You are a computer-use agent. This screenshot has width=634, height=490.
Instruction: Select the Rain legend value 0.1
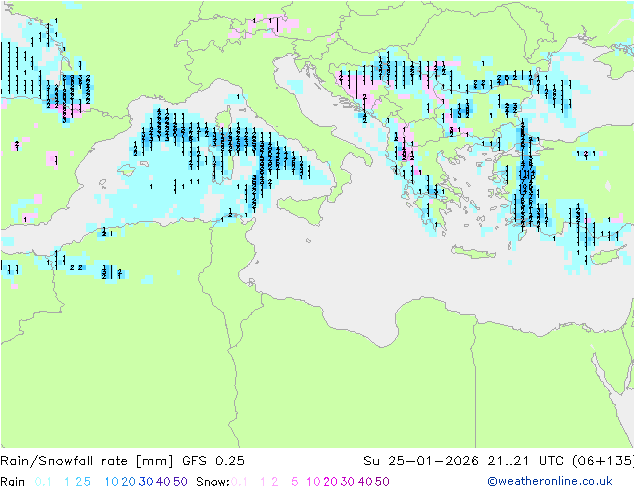click(x=43, y=482)
